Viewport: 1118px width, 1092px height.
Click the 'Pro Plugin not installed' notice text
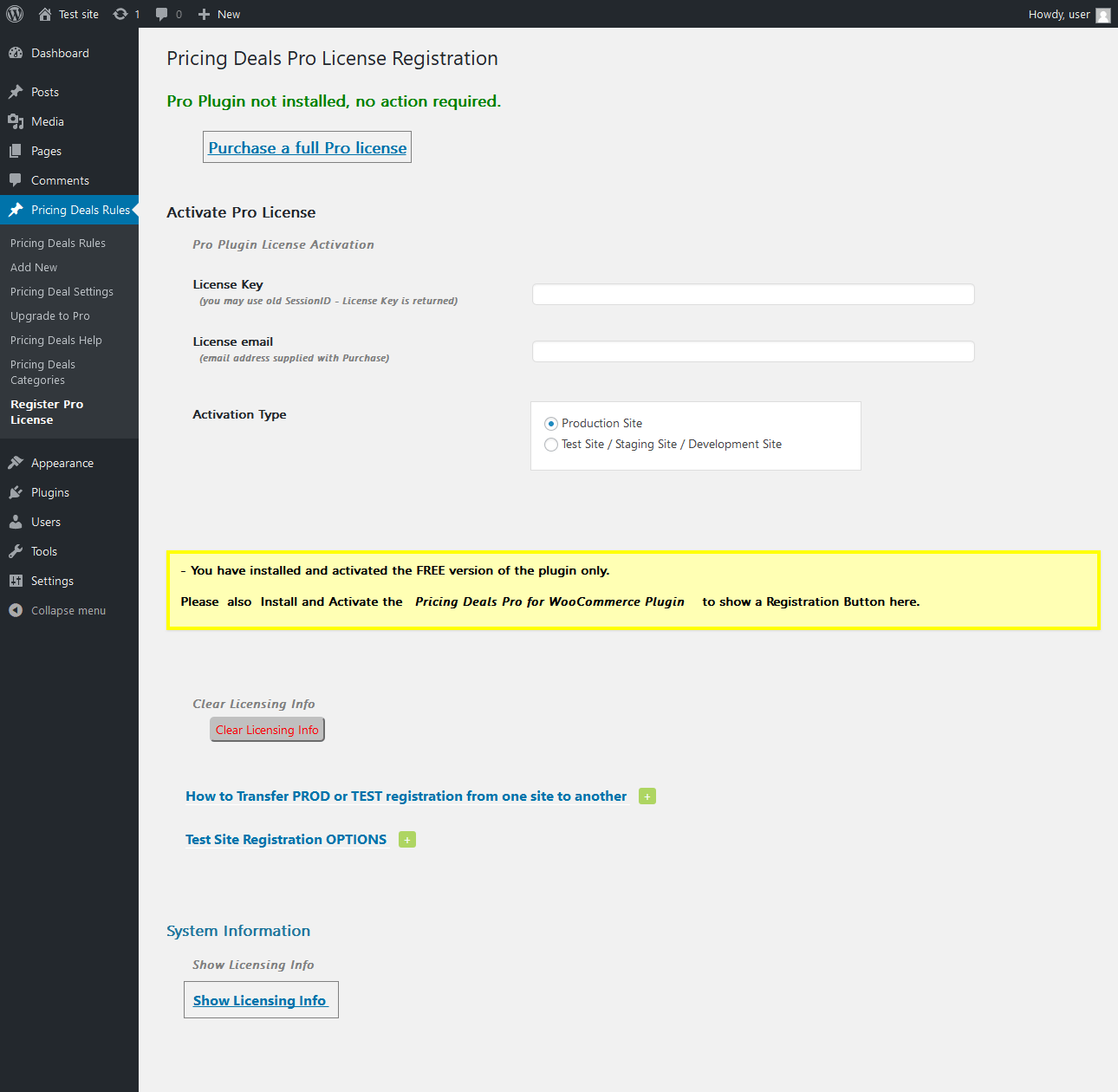334,101
